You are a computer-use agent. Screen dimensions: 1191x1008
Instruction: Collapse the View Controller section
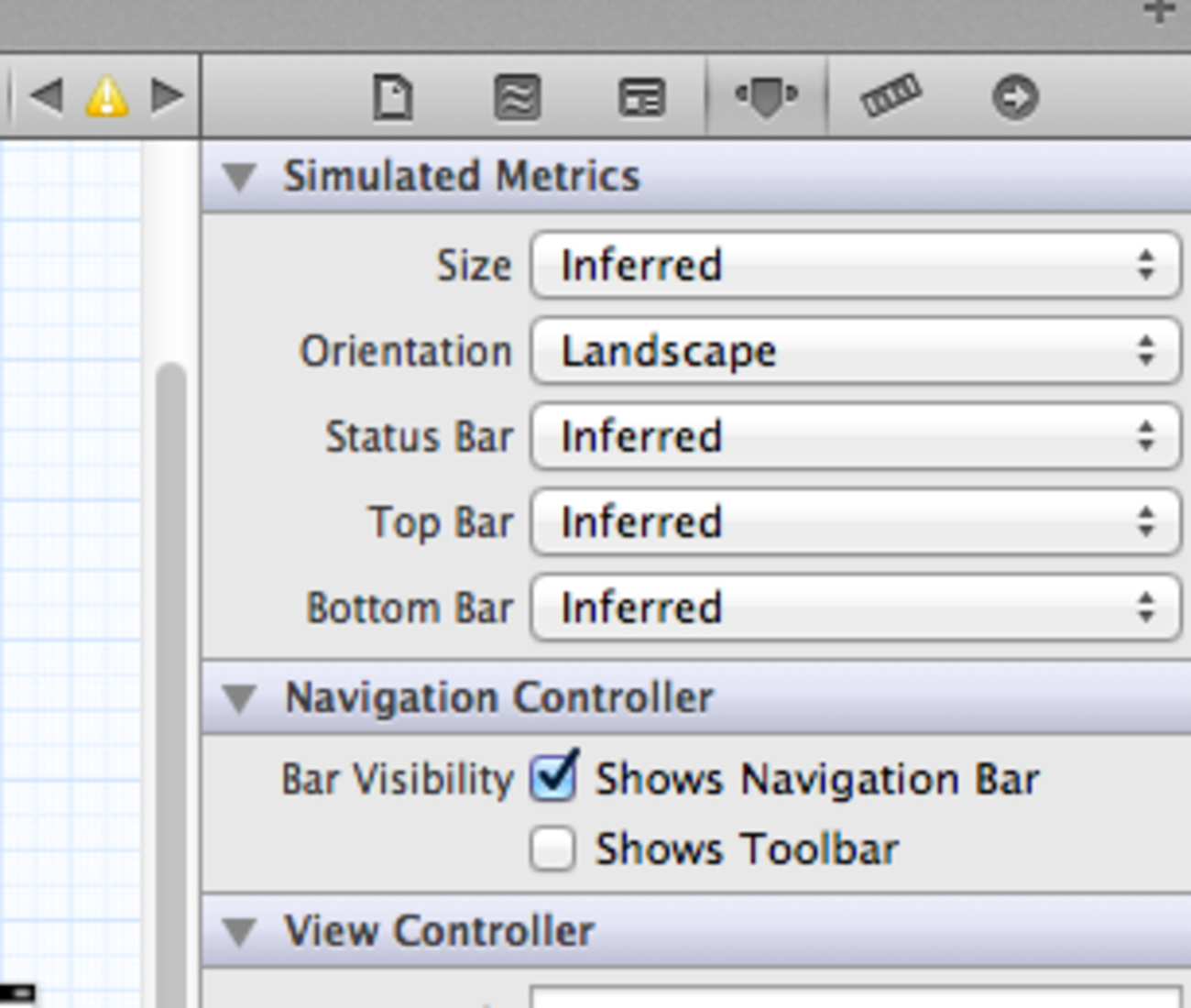coord(240,932)
